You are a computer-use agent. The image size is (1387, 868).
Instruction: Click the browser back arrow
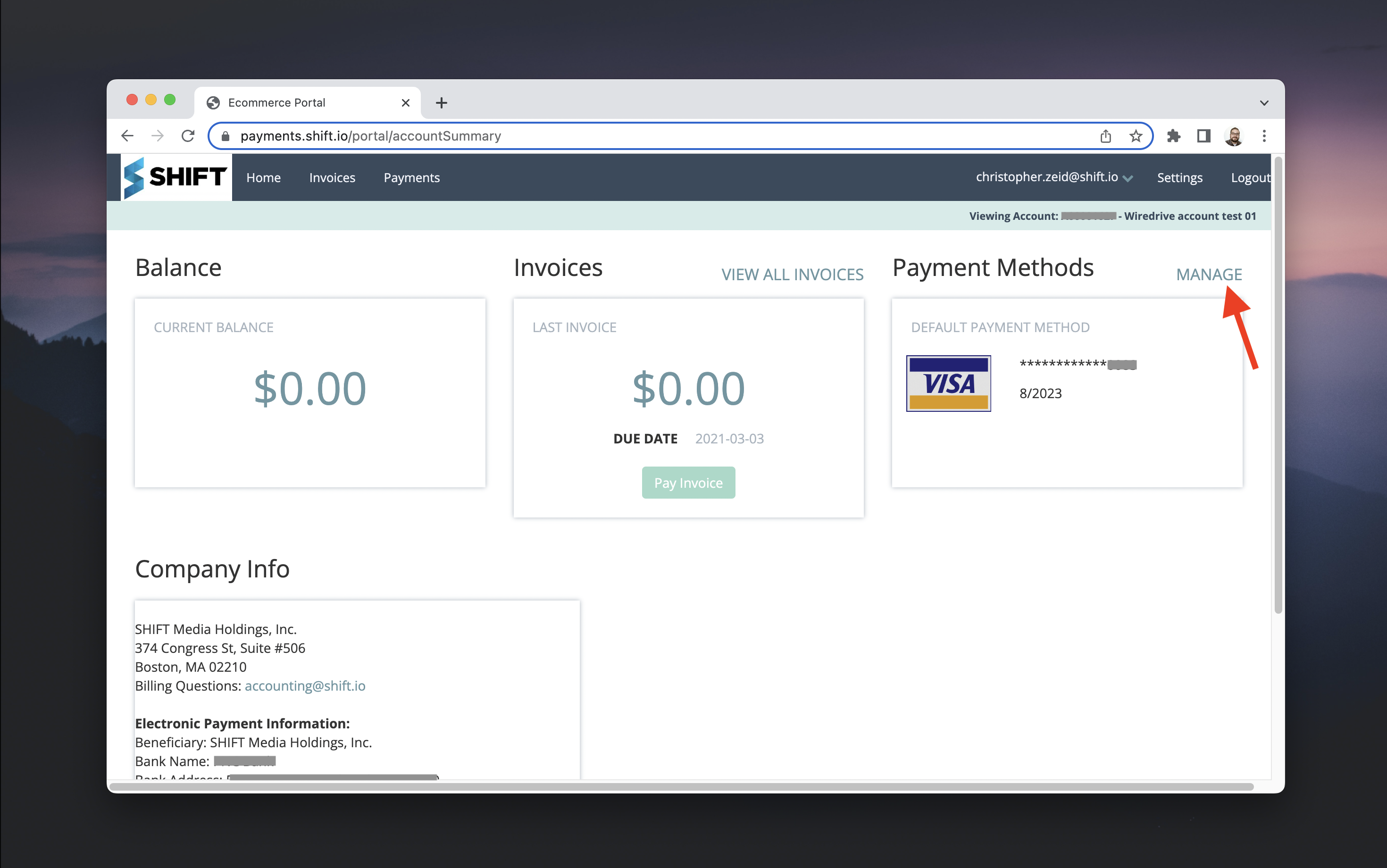pos(127,135)
